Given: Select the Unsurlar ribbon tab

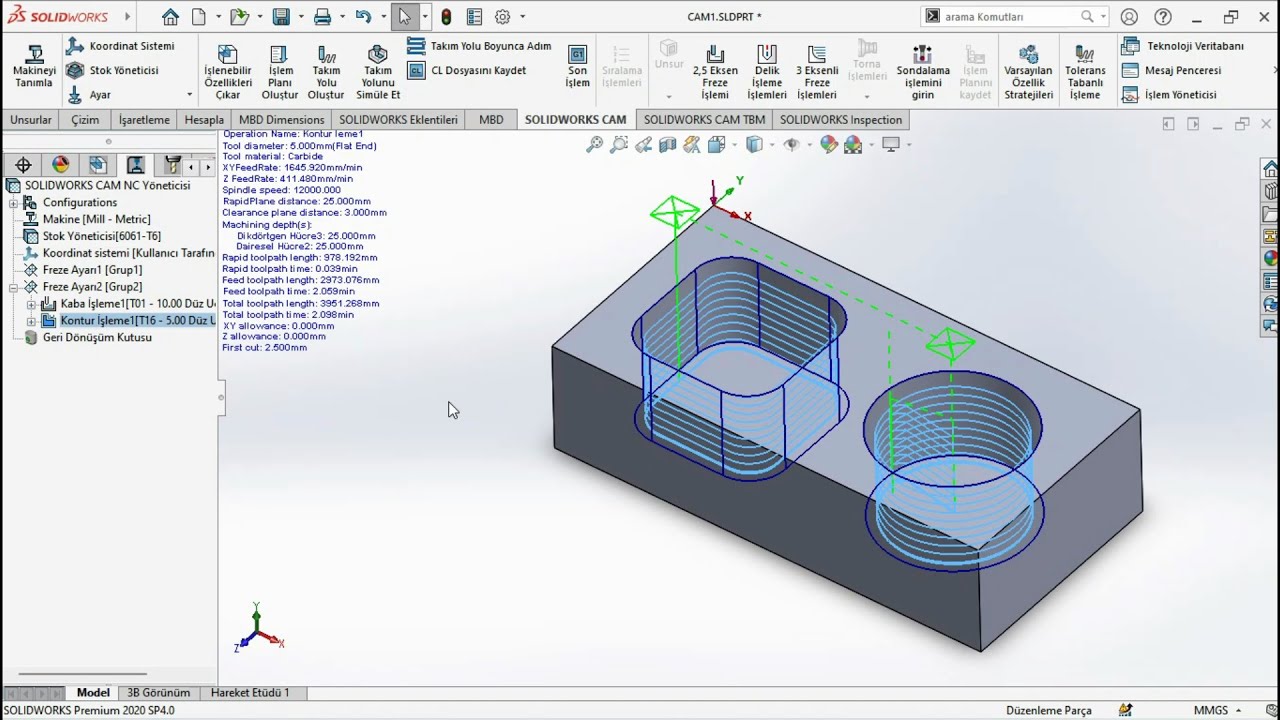Looking at the screenshot, I should click(31, 120).
